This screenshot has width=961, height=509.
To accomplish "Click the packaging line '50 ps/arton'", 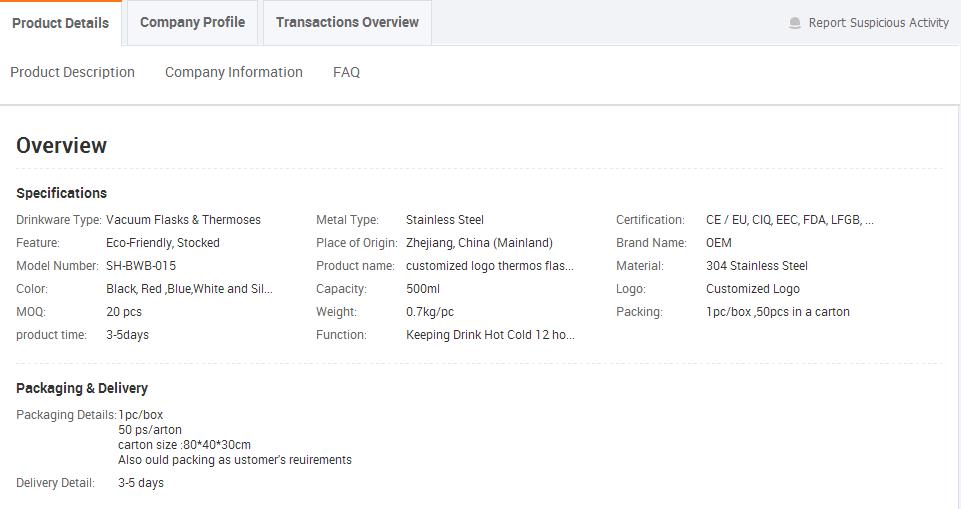I will 150,429.
